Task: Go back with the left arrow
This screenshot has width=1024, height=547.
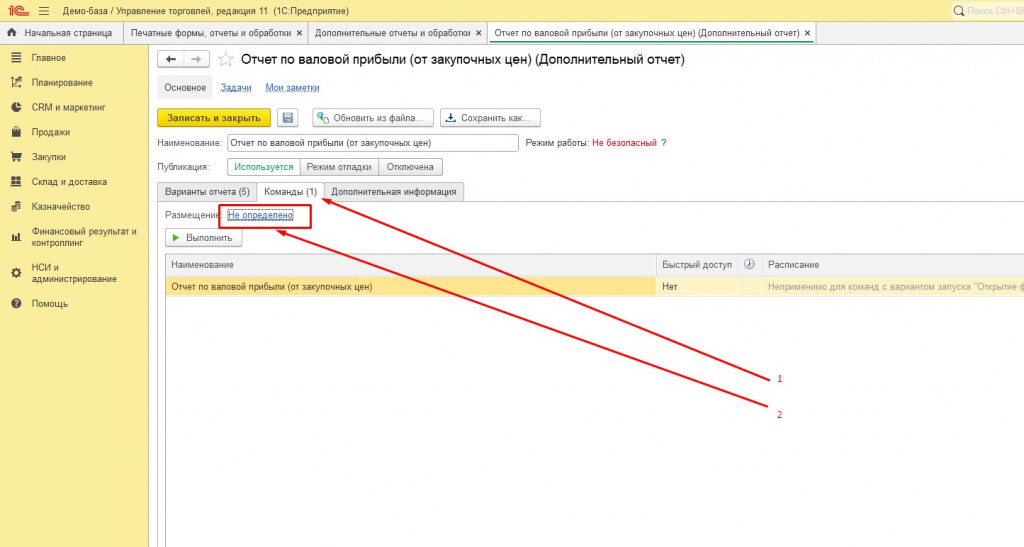Action: point(171,59)
